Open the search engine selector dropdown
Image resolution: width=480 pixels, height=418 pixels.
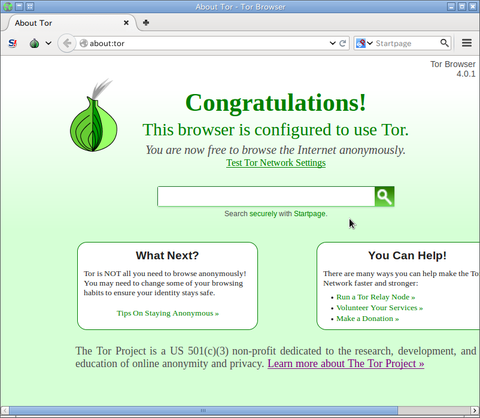(x=364, y=43)
